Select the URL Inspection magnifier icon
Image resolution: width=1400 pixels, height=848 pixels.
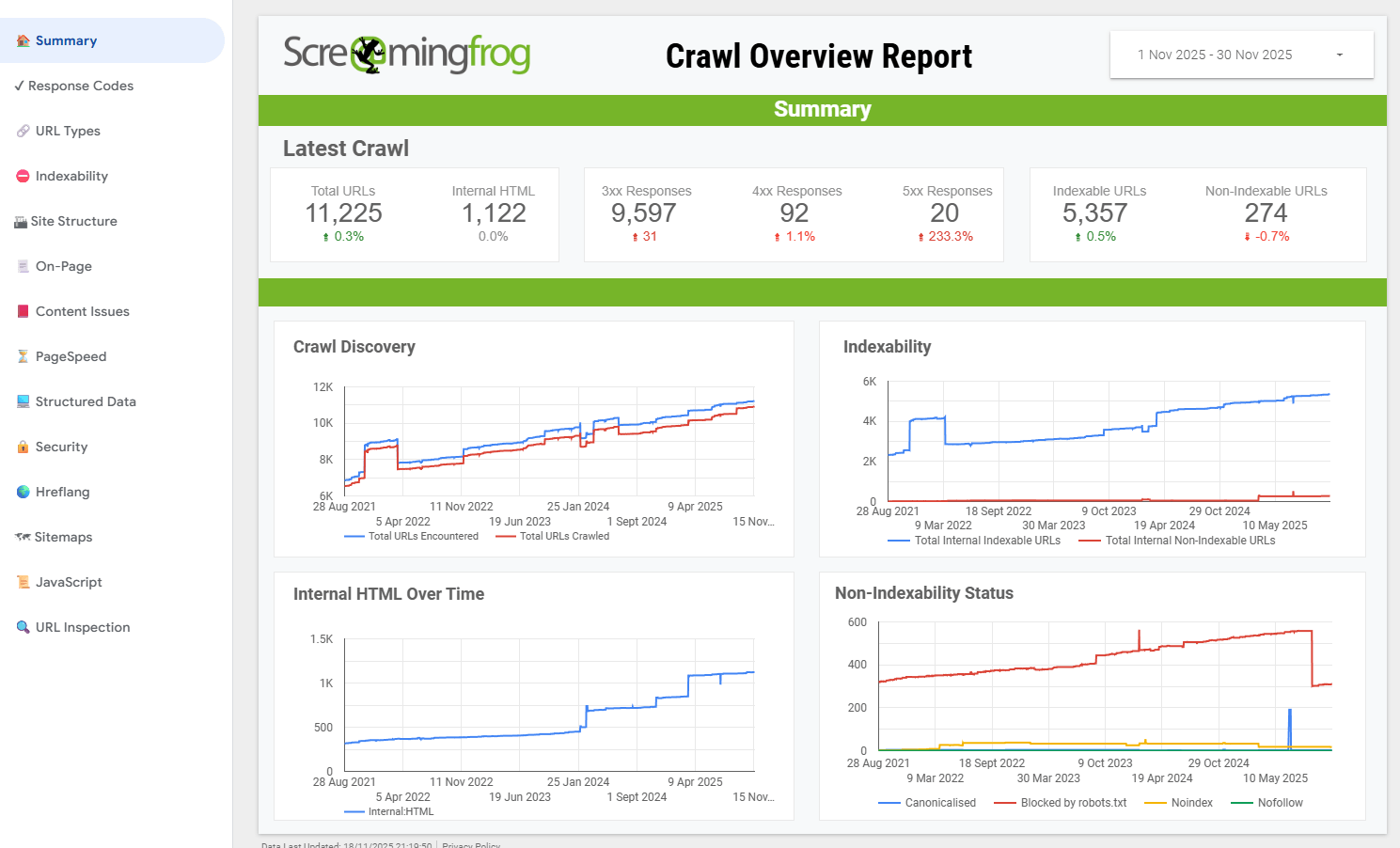coord(22,627)
